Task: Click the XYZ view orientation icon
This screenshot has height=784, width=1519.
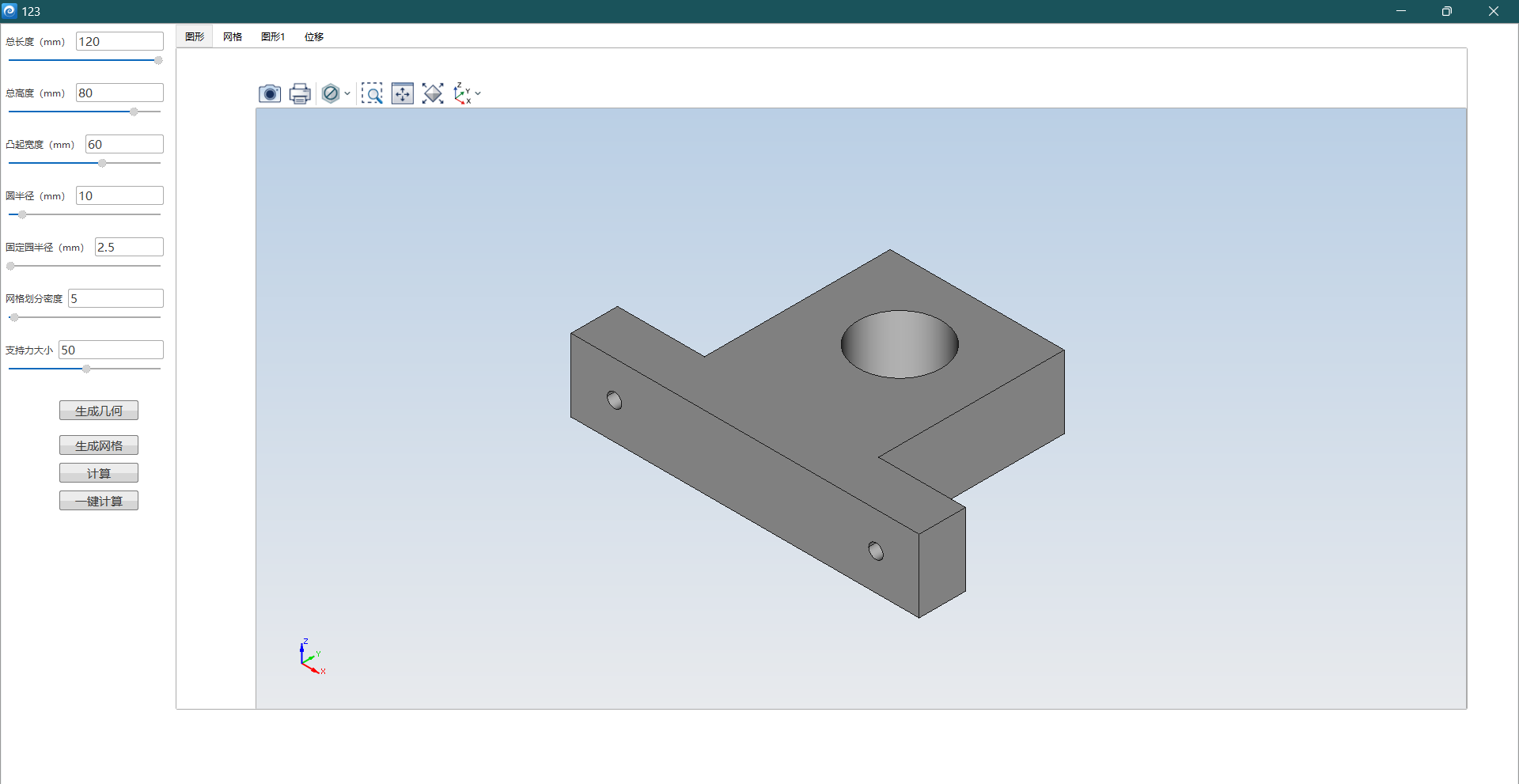Action: click(463, 94)
